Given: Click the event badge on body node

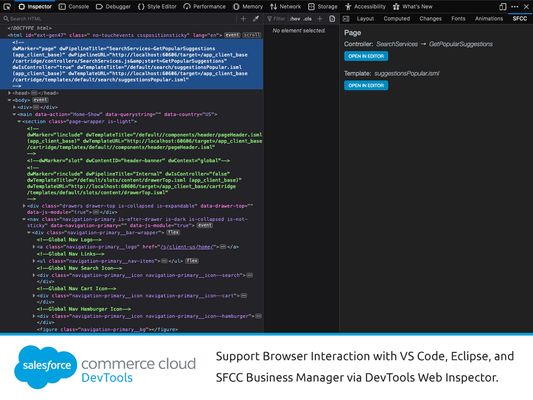Looking at the screenshot, I should coord(40,100).
